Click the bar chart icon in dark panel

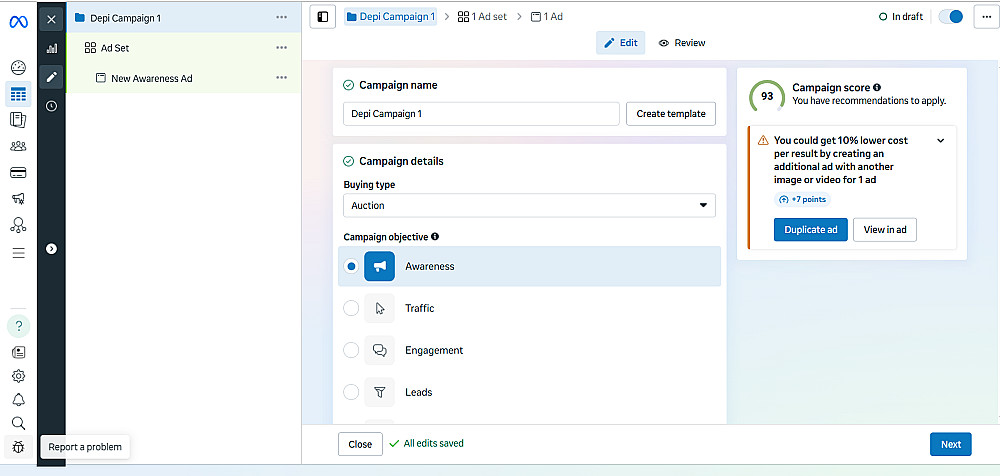[51, 48]
